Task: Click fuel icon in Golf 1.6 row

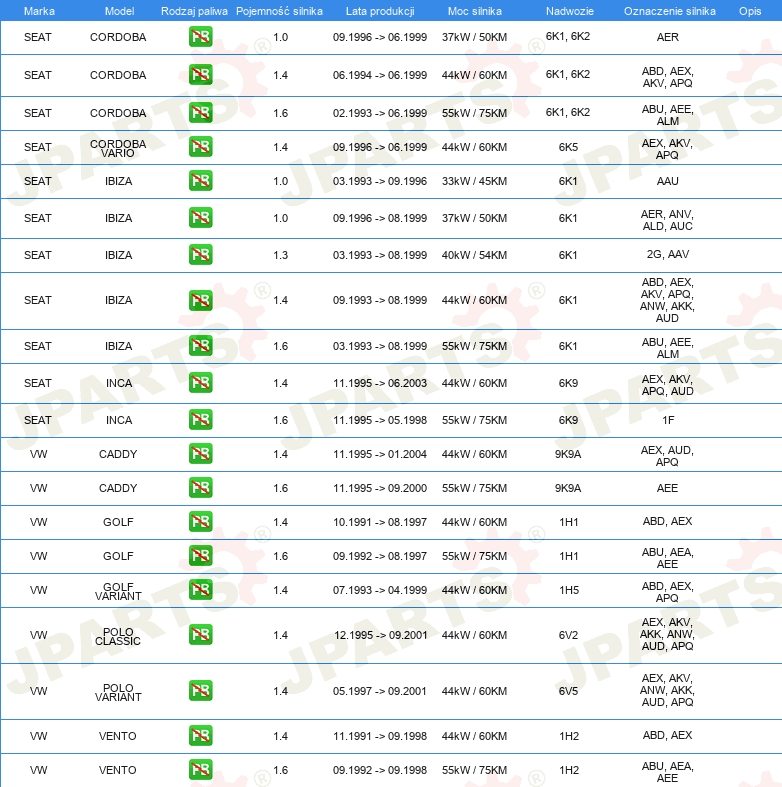Action: (x=201, y=556)
